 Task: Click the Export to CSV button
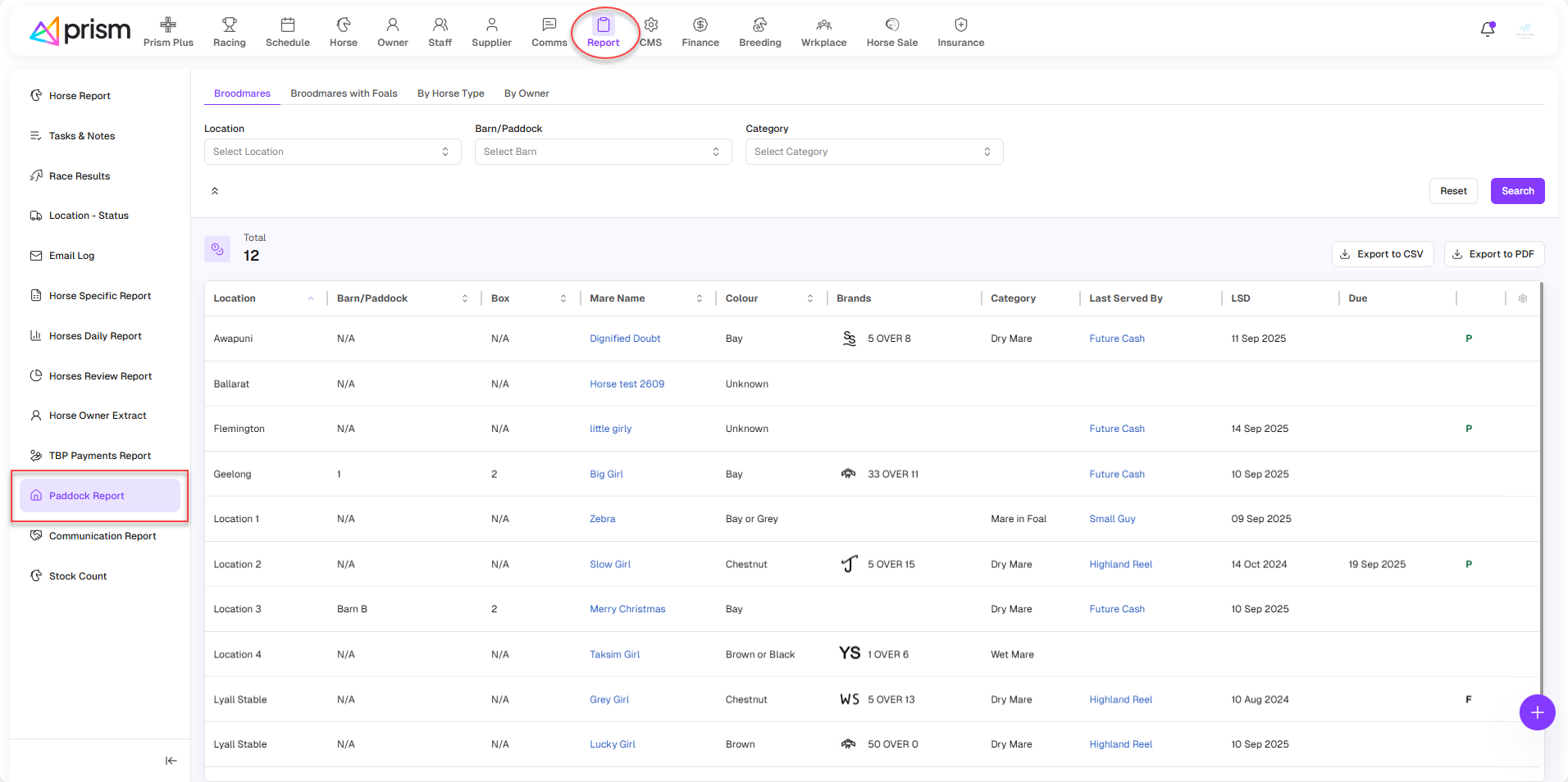[x=1382, y=254]
